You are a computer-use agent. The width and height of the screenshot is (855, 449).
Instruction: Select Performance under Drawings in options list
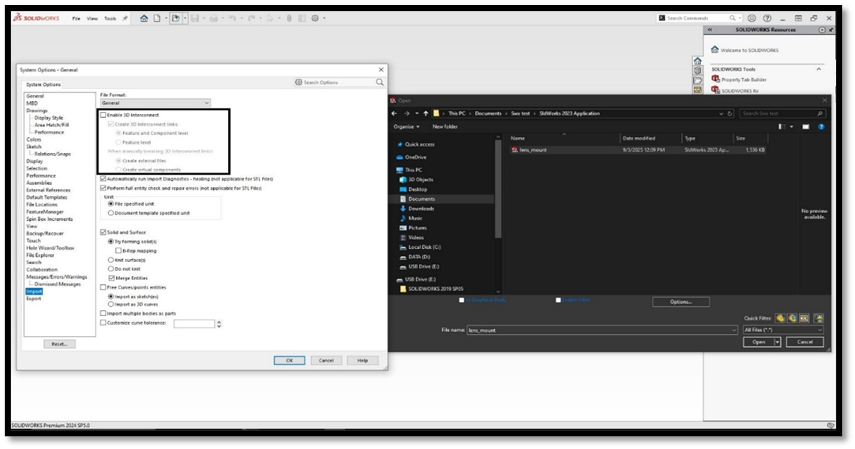click(x=49, y=133)
